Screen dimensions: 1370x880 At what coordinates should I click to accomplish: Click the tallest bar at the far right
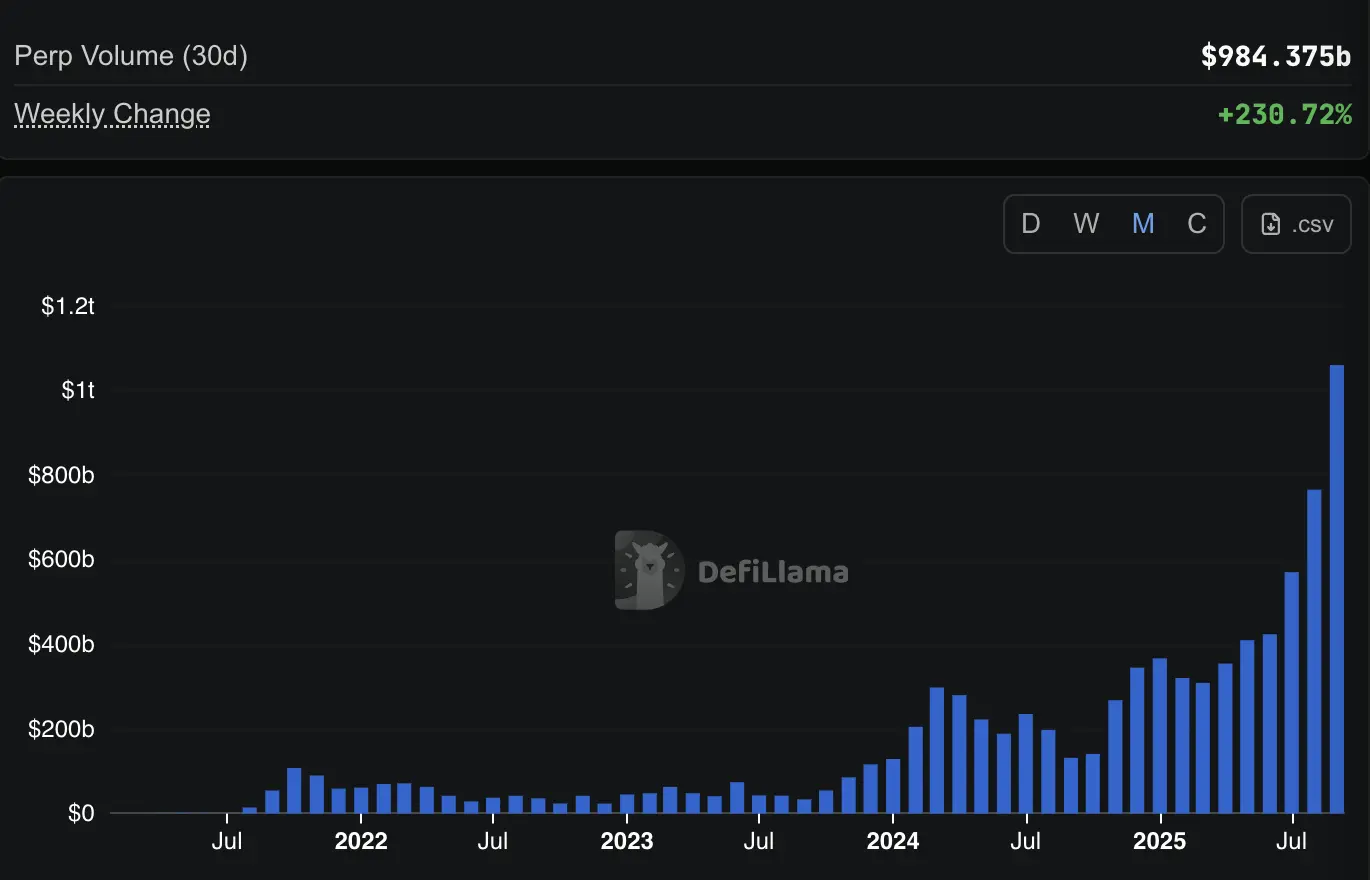pos(1337,589)
